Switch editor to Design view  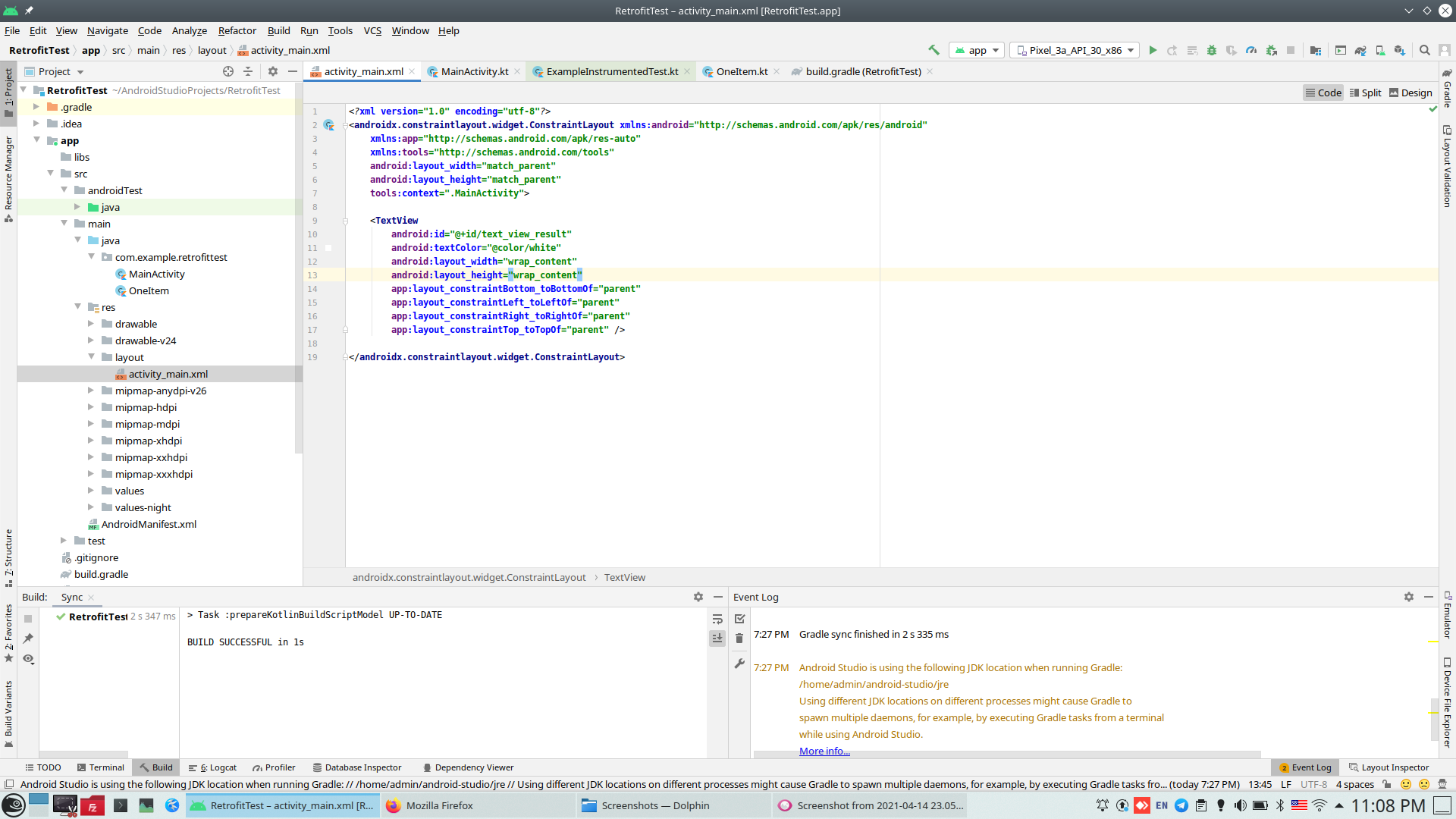(x=1410, y=93)
